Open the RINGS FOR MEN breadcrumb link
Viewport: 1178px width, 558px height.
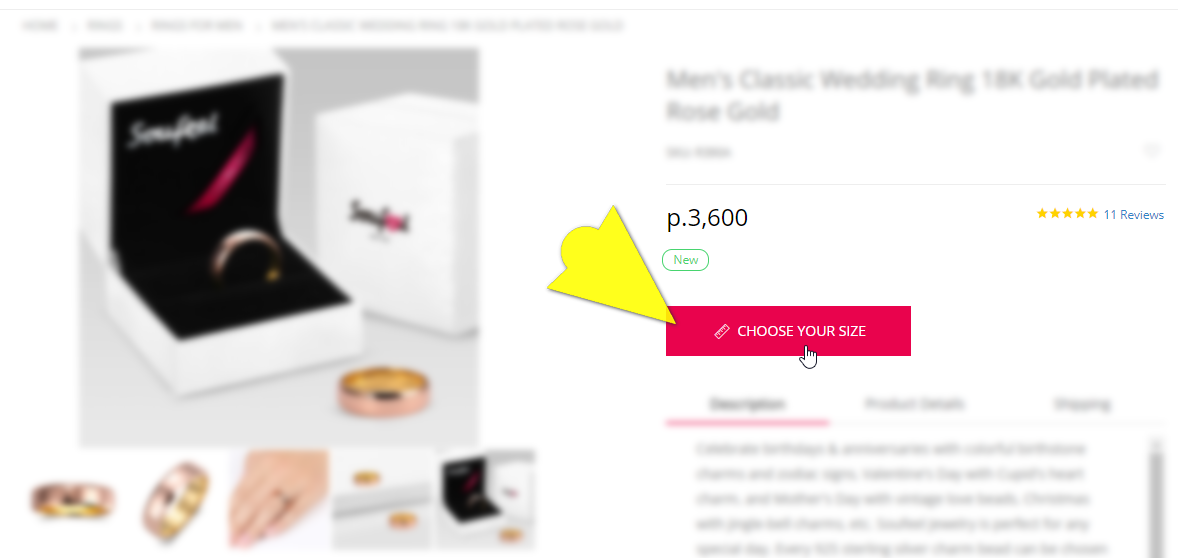point(197,26)
